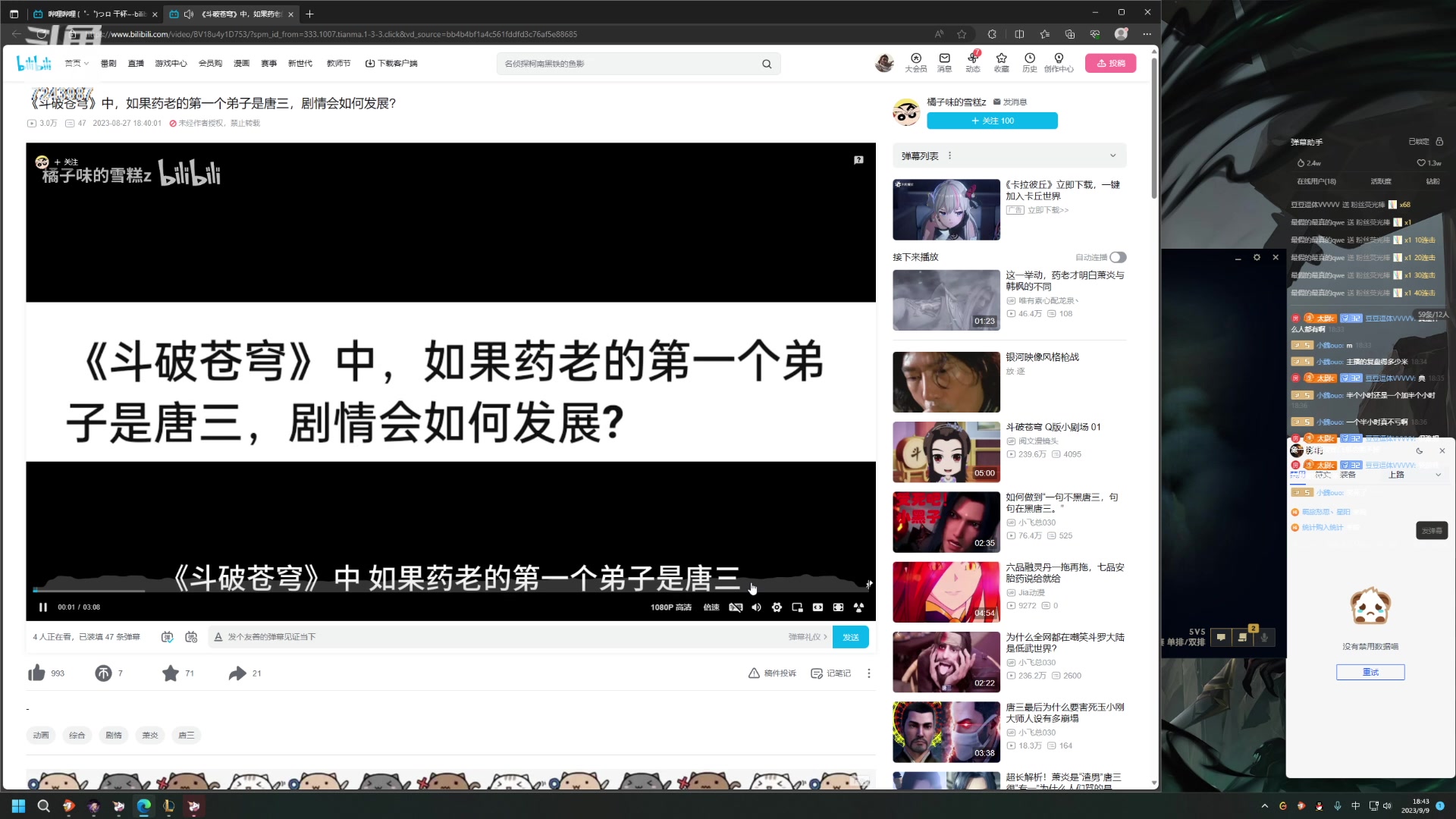Click the 重试 retry button
This screenshot has width=1456, height=819.
pos(1370,673)
